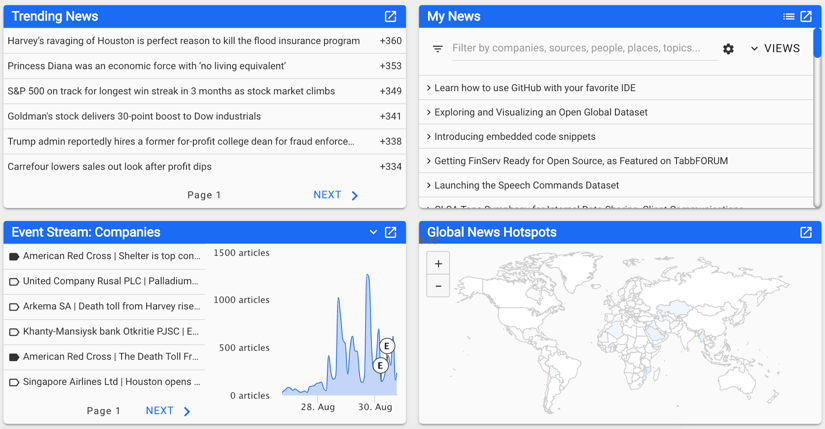The width and height of the screenshot is (825, 429).
Task: Open Princess Diana economic force headline
Action: click(147, 66)
